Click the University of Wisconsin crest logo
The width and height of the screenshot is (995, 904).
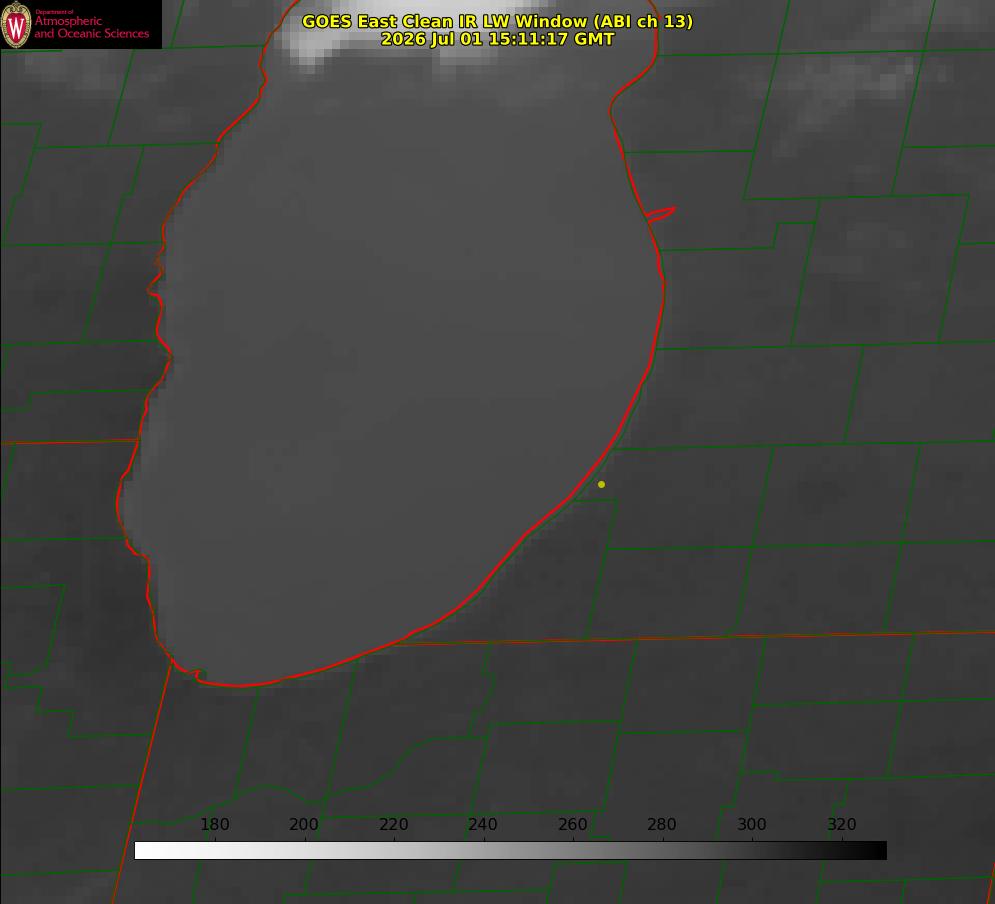[16, 24]
